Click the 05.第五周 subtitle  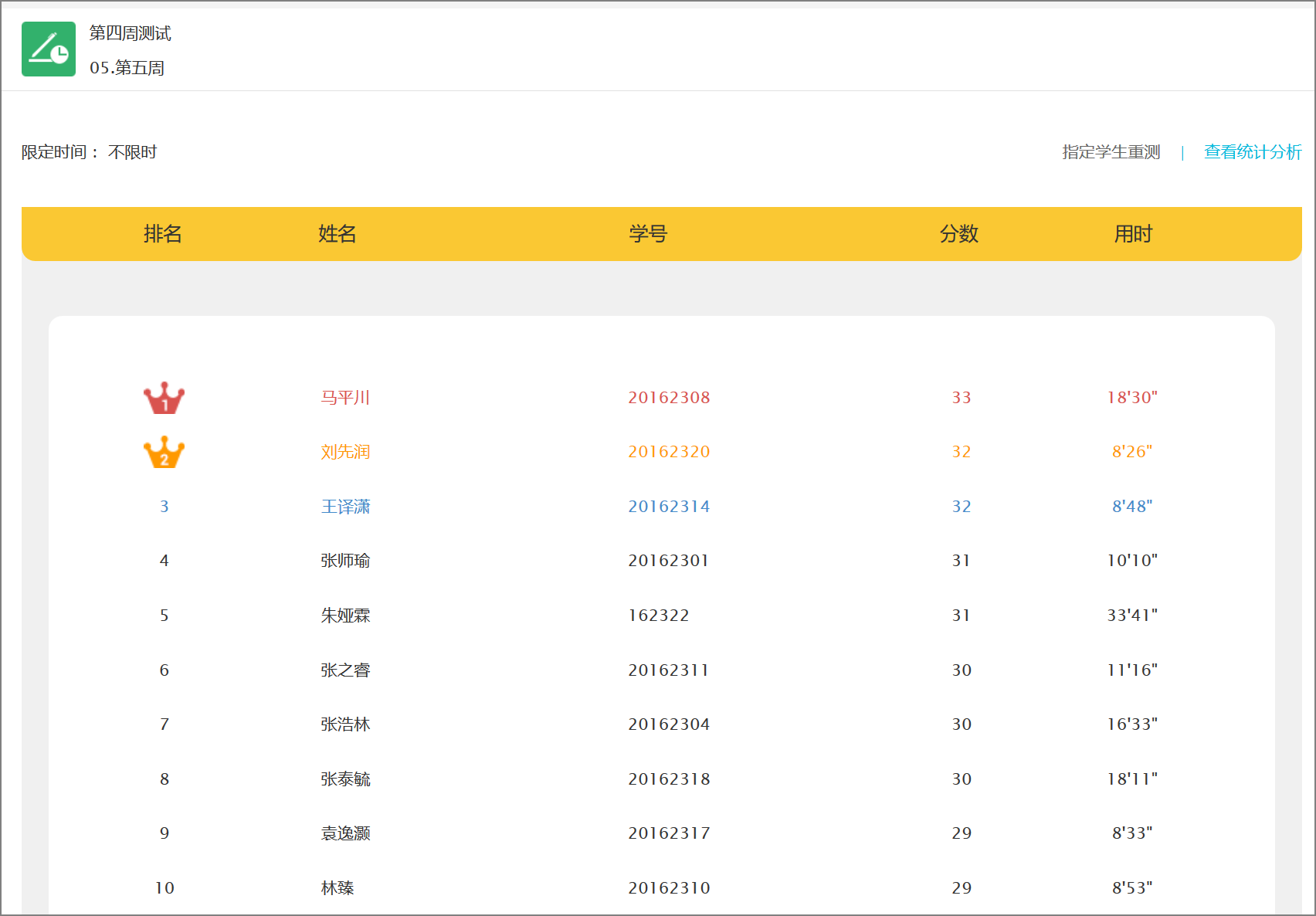(x=127, y=68)
